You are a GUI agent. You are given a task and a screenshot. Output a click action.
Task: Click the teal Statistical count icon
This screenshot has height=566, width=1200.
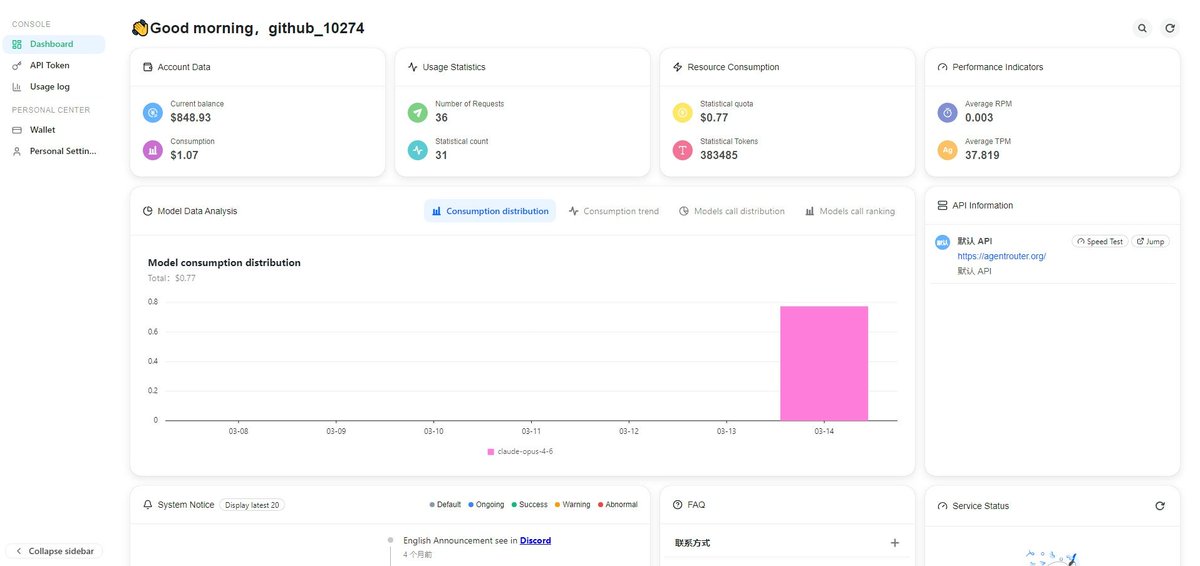(417, 150)
